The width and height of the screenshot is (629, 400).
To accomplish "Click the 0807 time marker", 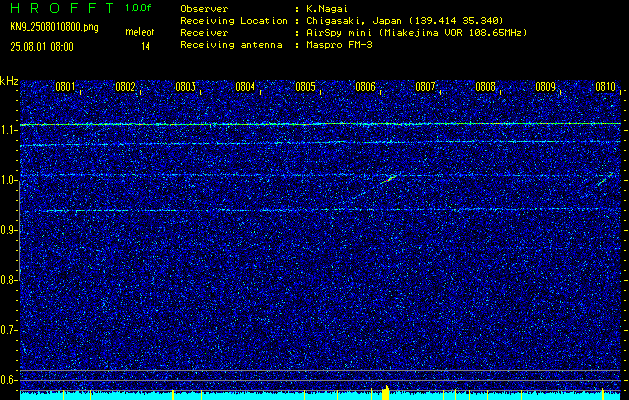I will point(425,87).
